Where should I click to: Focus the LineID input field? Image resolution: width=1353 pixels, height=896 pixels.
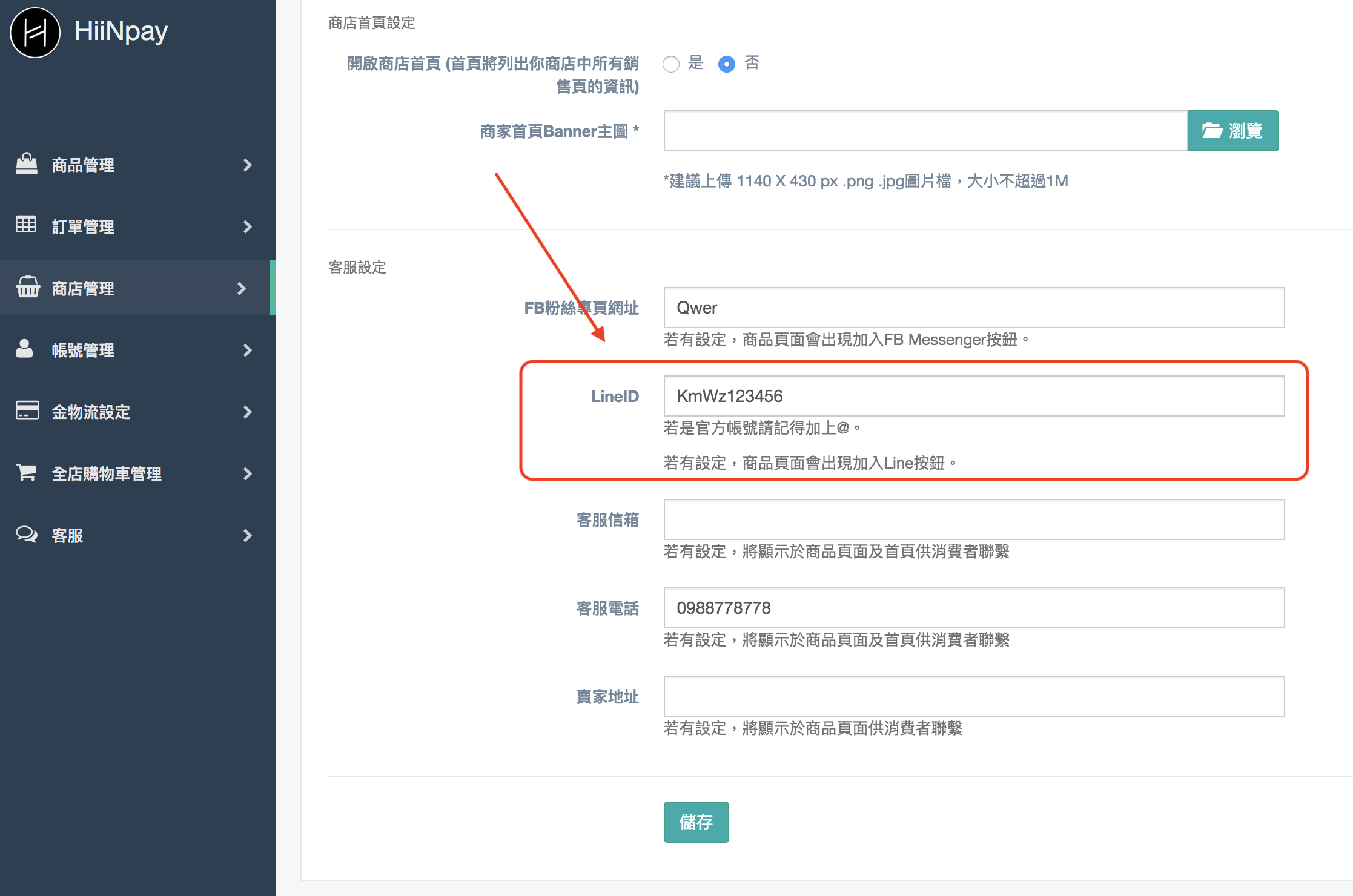[974, 396]
